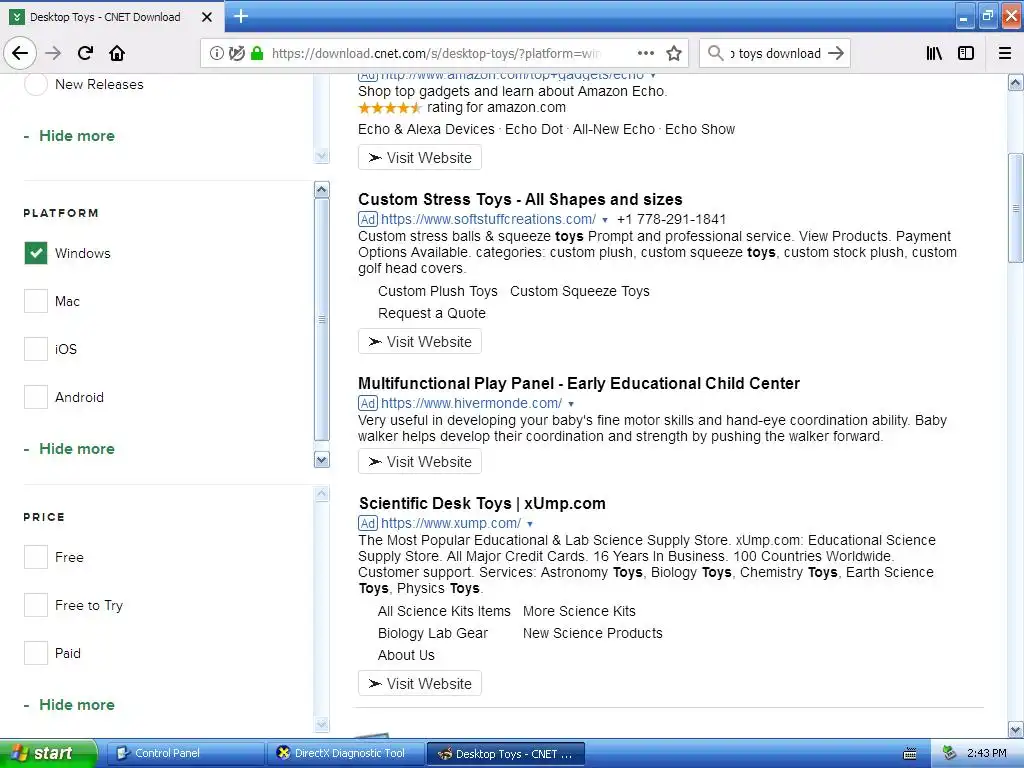
Task: Click the tracking protection shield icon
Action: click(x=237, y=53)
